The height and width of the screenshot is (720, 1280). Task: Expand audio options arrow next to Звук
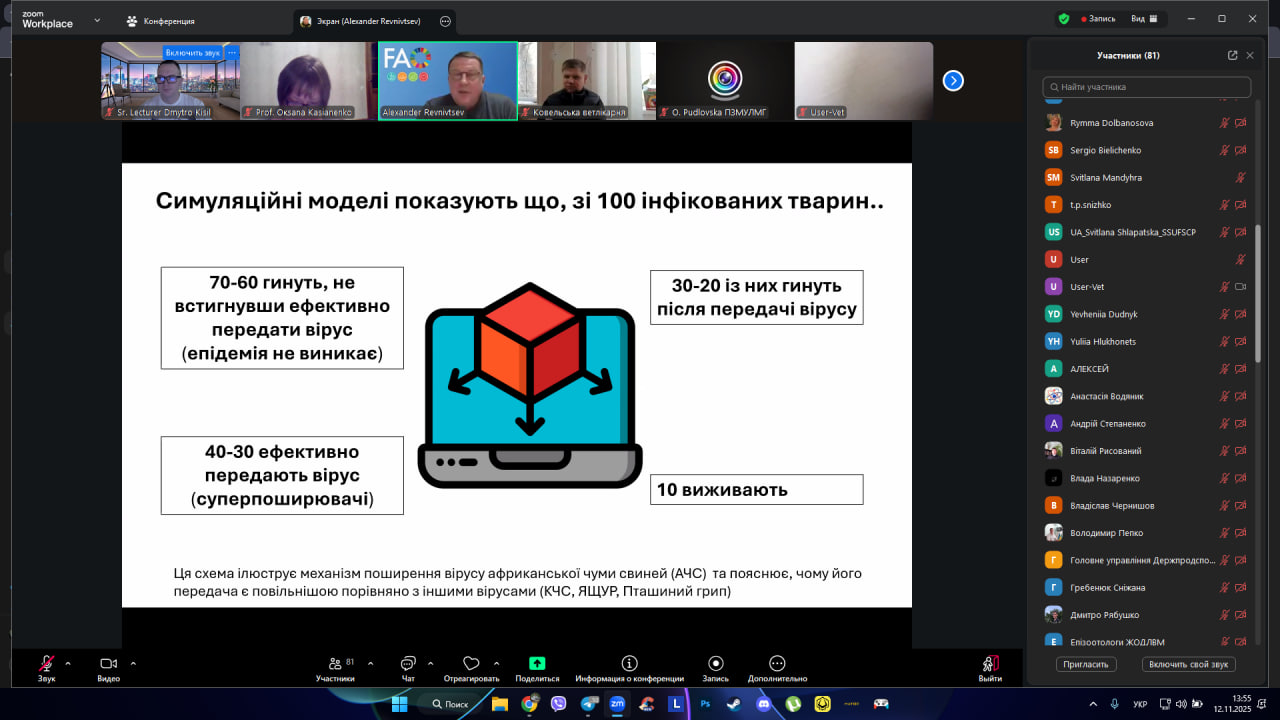[x=68, y=663]
